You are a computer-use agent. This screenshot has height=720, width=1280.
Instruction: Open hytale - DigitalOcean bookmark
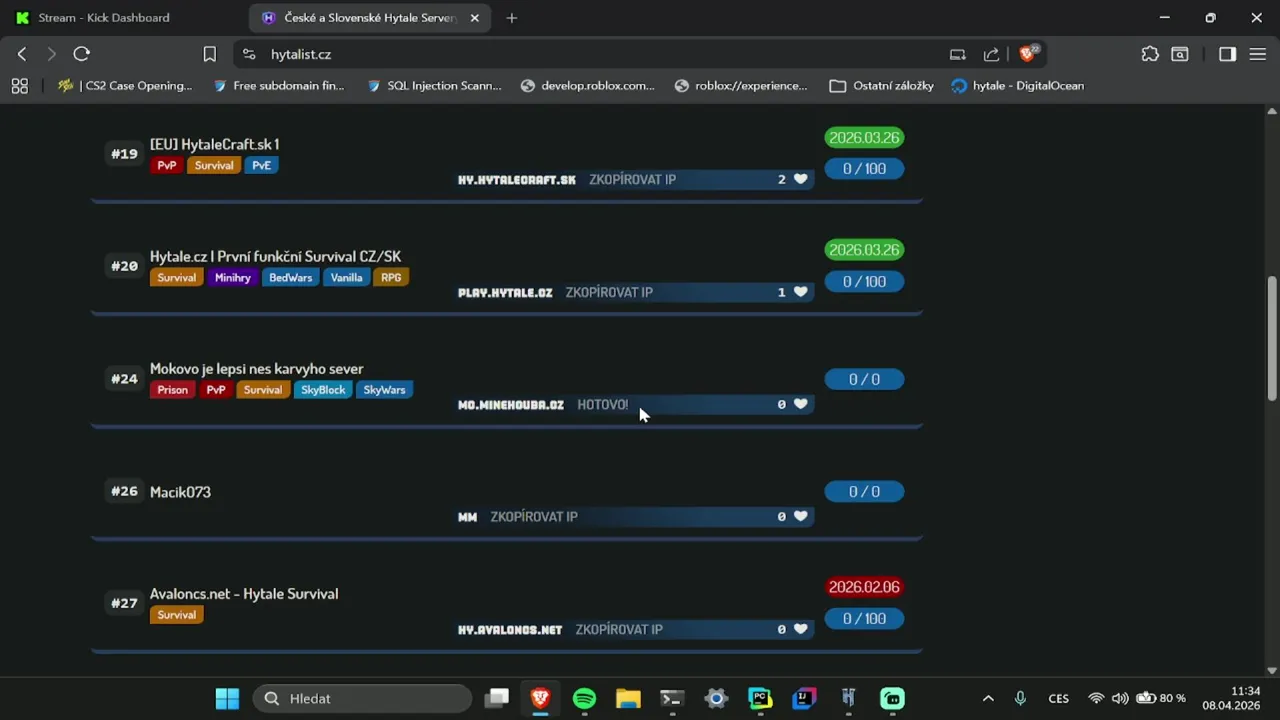(1017, 86)
